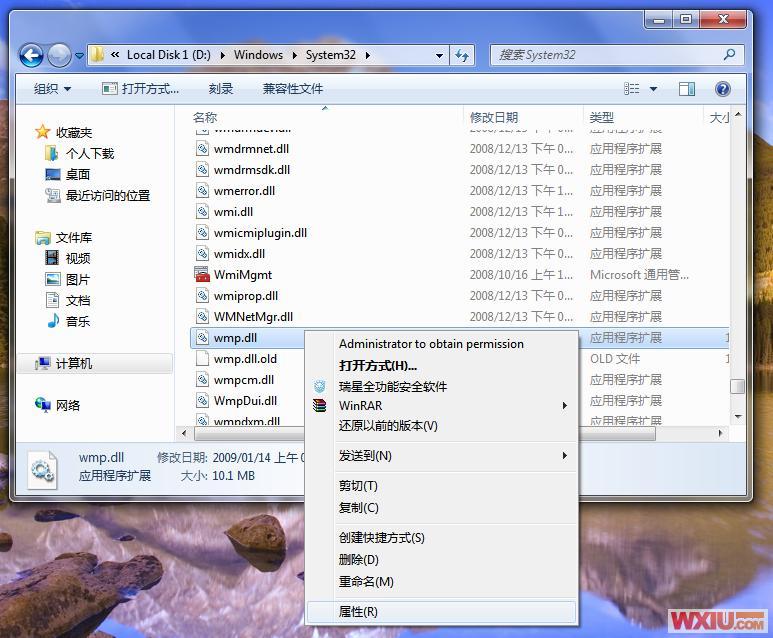
Task: Click the 视频 video library item
Action: (77, 258)
